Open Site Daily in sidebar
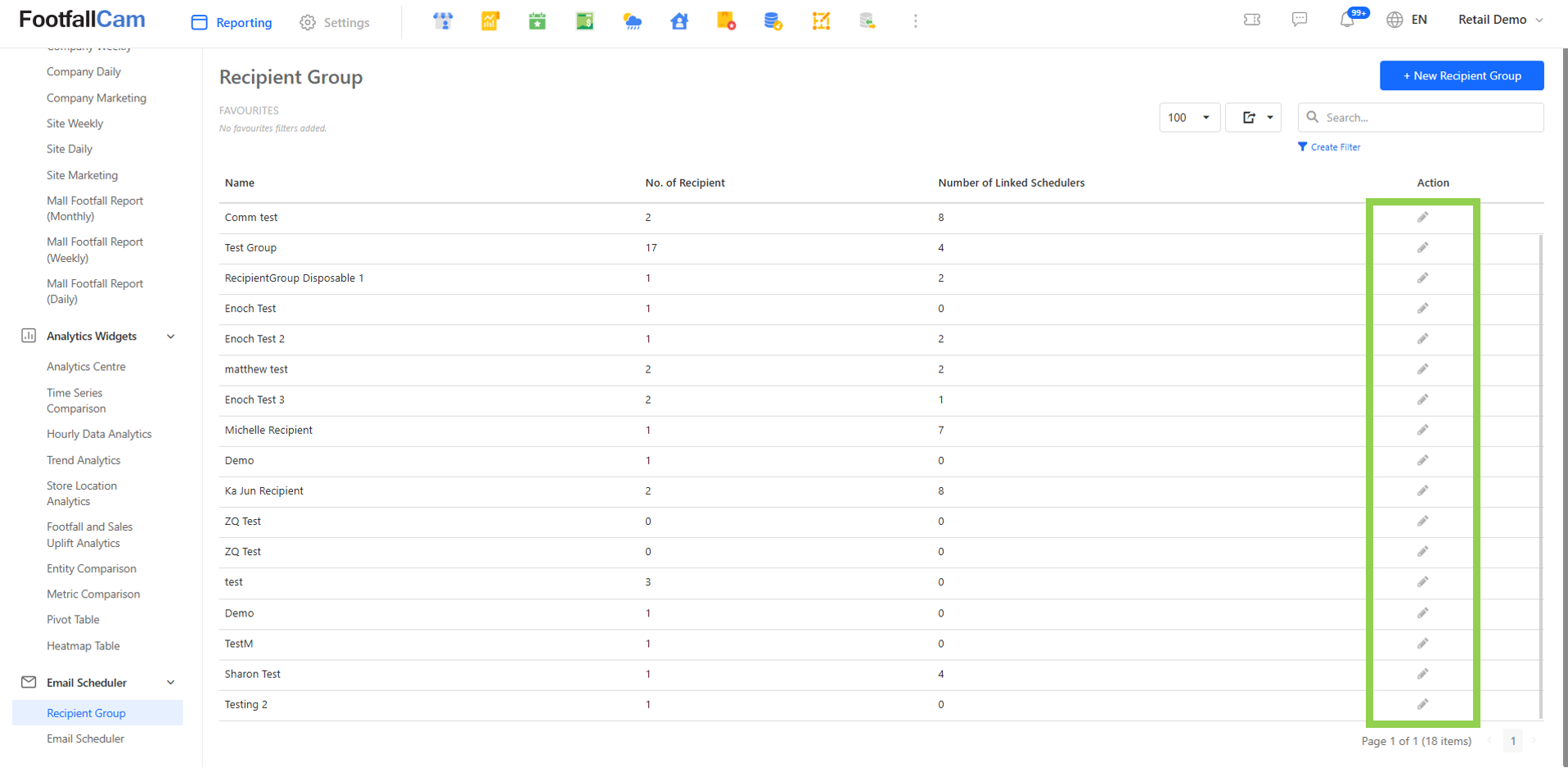The image size is (1568, 768). point(70,149)
